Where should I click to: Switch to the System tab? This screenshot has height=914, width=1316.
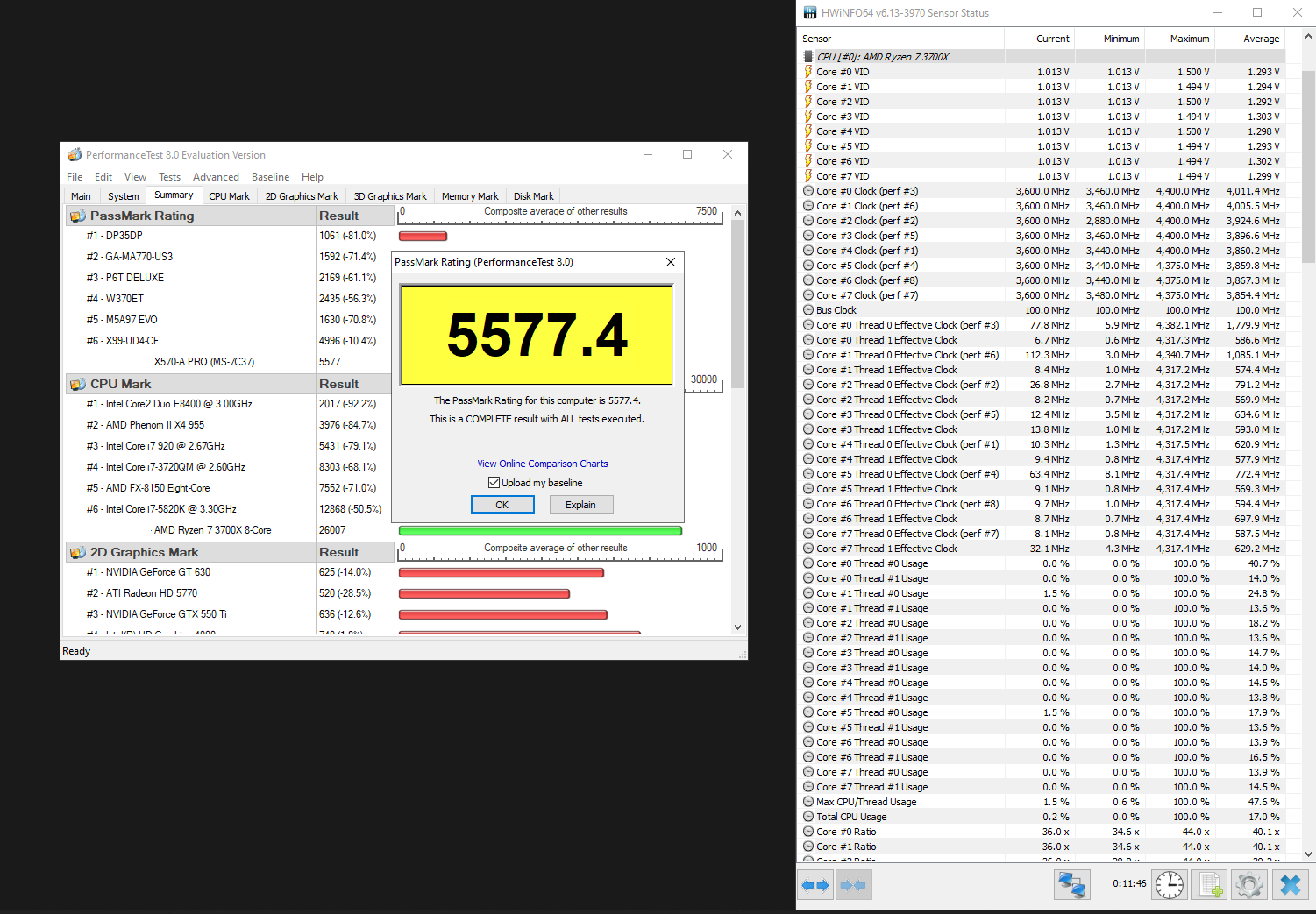tap(123, 196)
